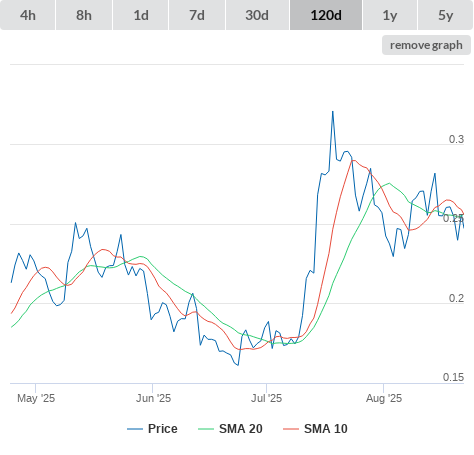Click the red SMA 10 legend marker
This screenshot has height=455, width=474.
point(291,429)
